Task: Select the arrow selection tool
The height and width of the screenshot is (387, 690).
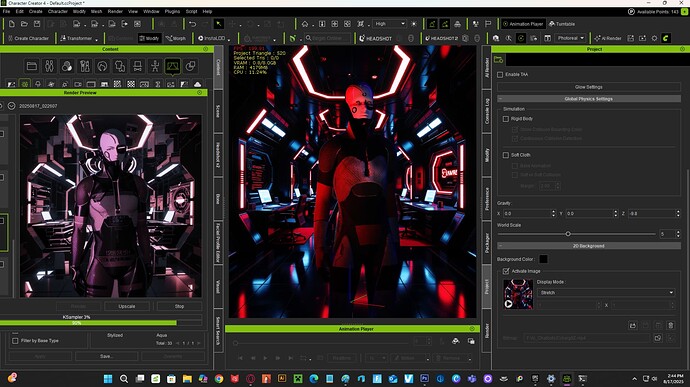Action: 219,24
